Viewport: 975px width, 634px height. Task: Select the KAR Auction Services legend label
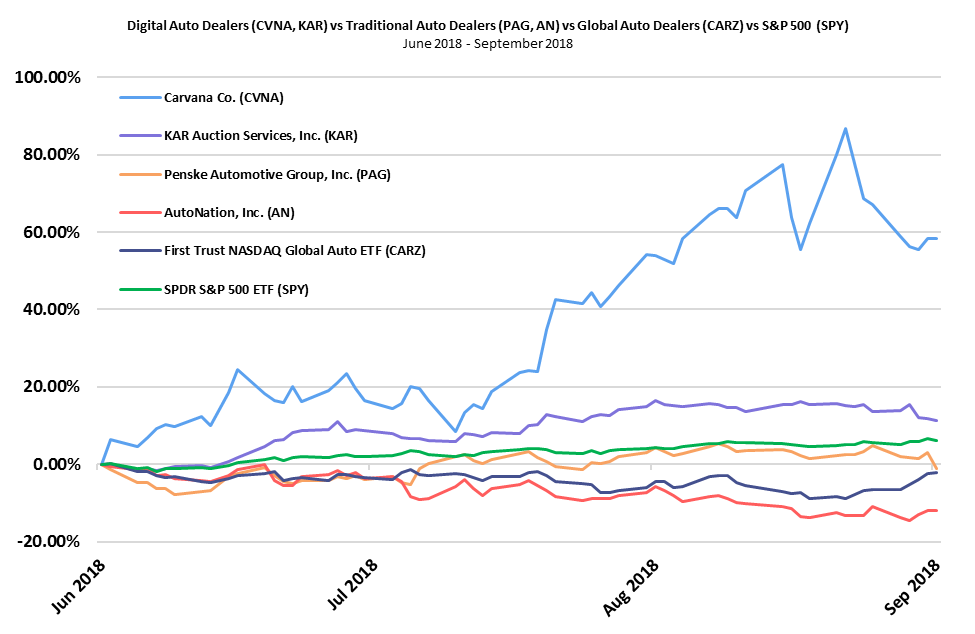coord(261,136)
